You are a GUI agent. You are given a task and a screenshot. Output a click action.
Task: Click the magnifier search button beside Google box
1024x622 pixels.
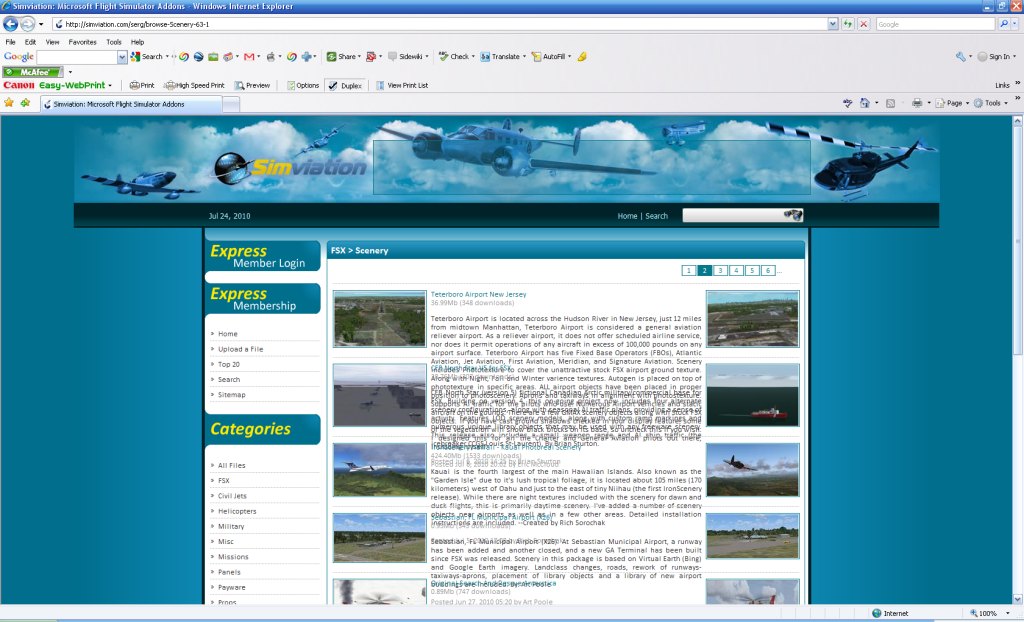point(1004,24)
